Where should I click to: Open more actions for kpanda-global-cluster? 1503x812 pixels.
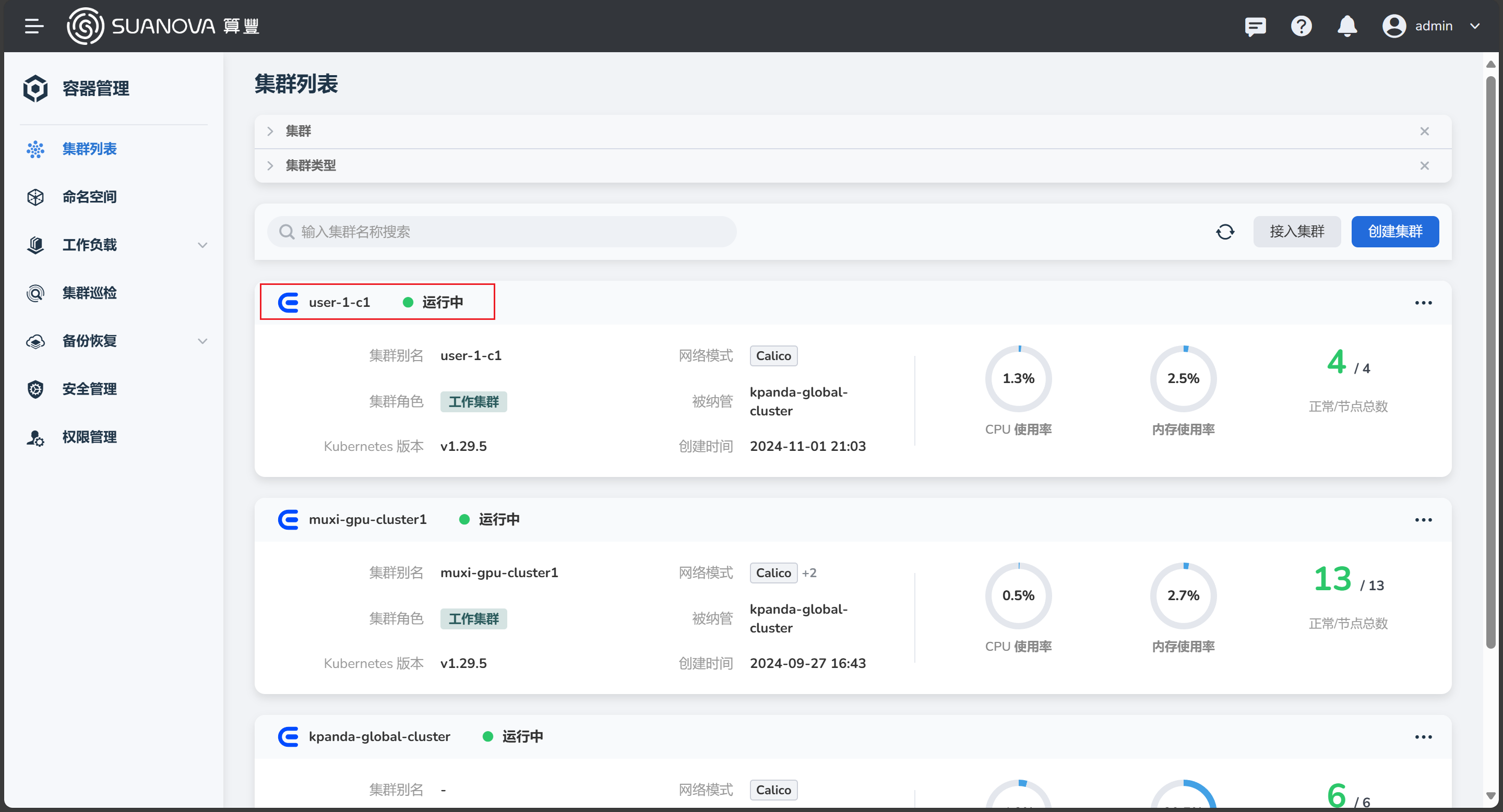coord(1423,737)
